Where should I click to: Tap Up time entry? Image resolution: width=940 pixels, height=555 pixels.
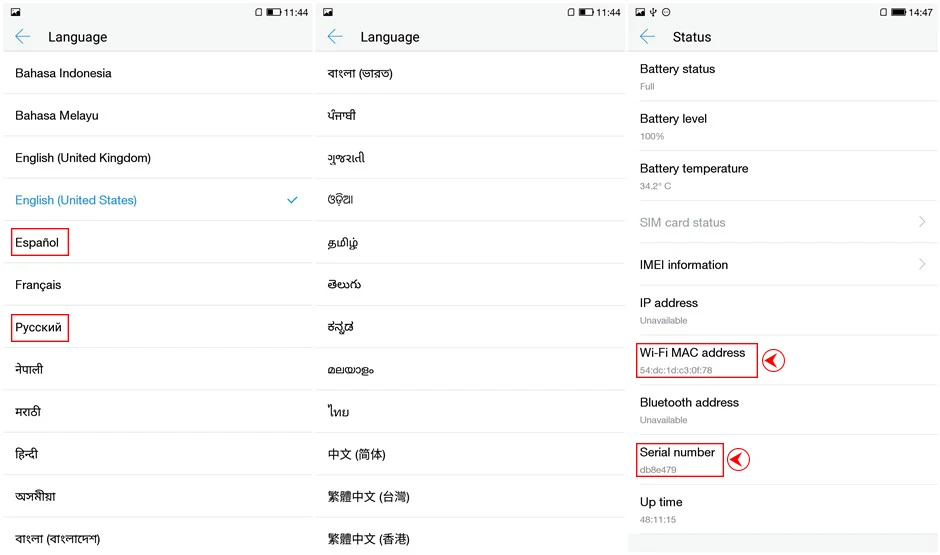tap(783, 509)
